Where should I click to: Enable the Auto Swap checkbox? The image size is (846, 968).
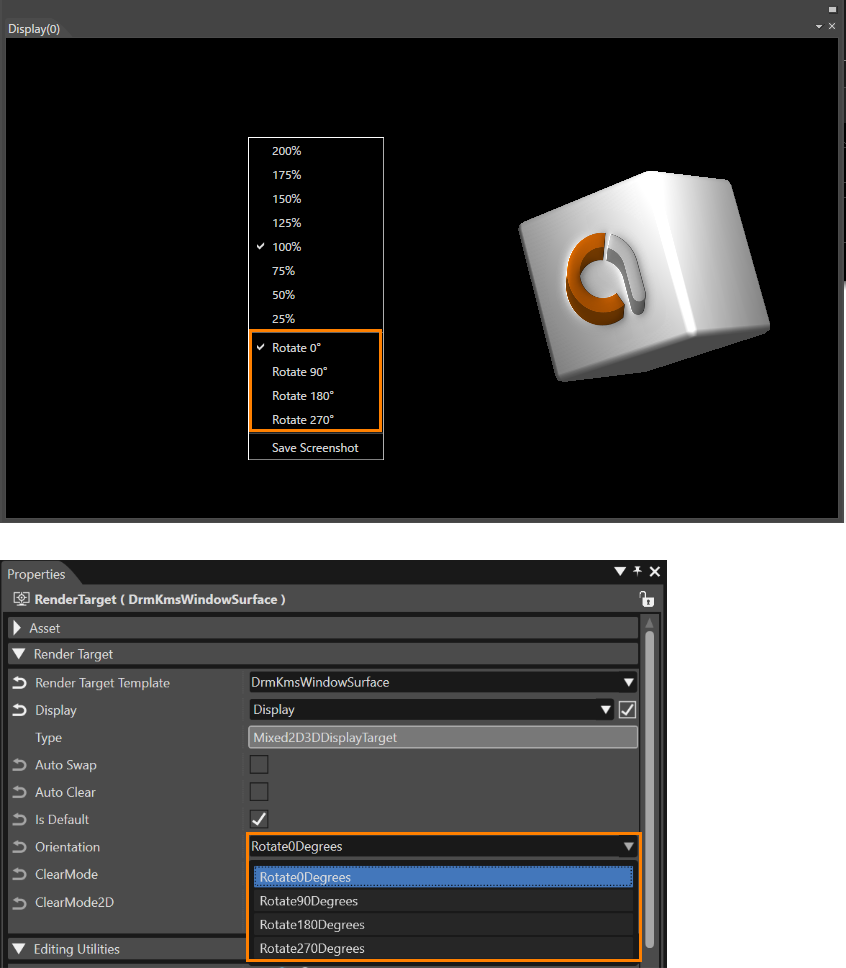pos(259,764)
